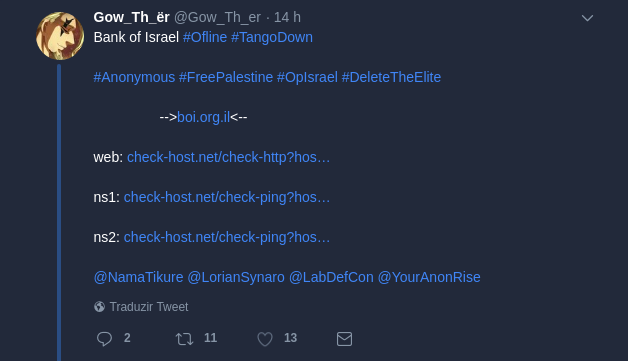The image size is (628, 361).
Task: Open the ns1 check-ping link
Action: coord(227,197)
